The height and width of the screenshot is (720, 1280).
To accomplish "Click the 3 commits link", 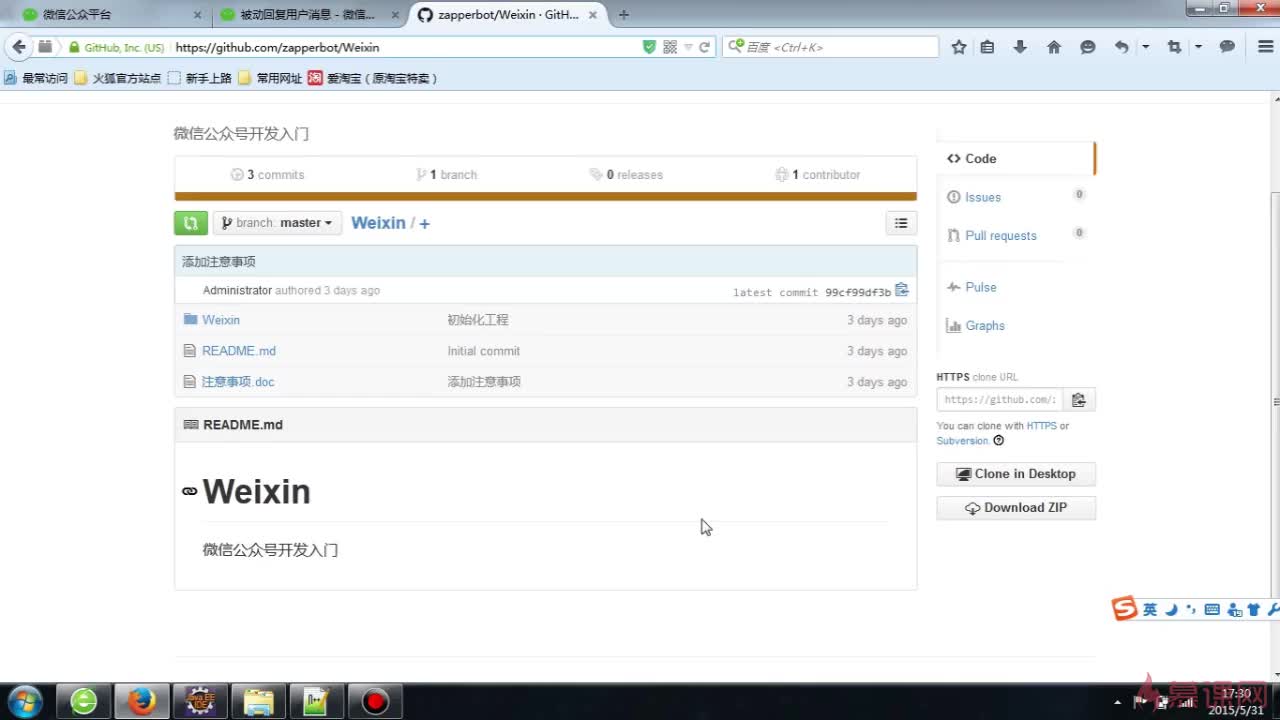I will [x=267, y=174].
